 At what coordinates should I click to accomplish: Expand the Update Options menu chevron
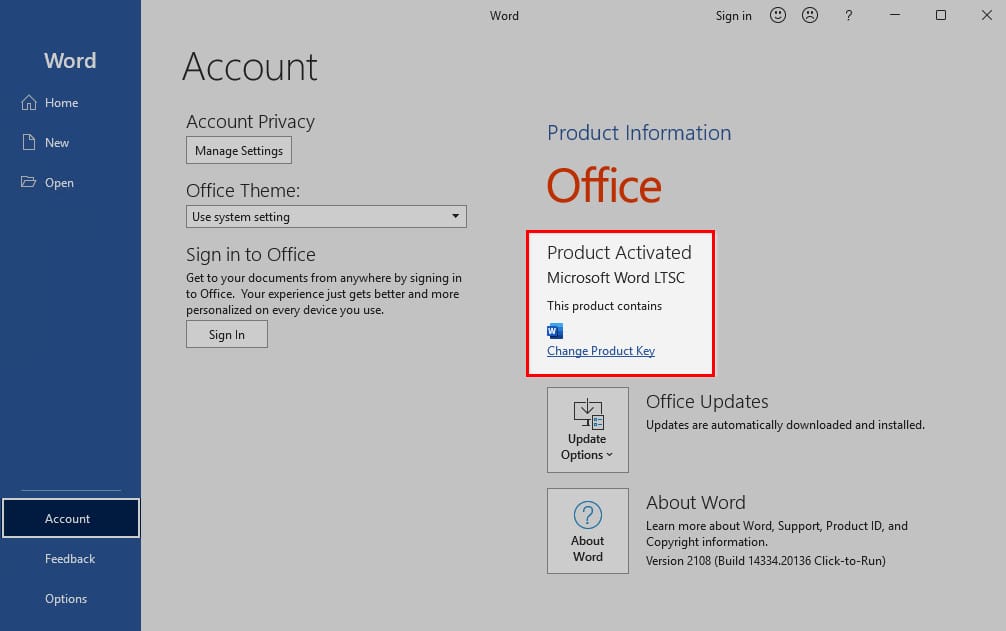610,455
